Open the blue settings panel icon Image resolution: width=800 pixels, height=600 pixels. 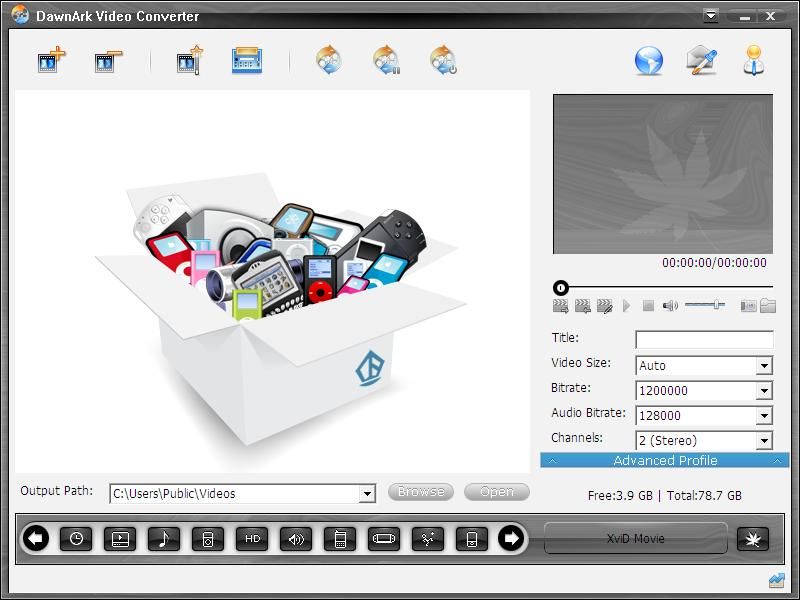tap(247, 61)
